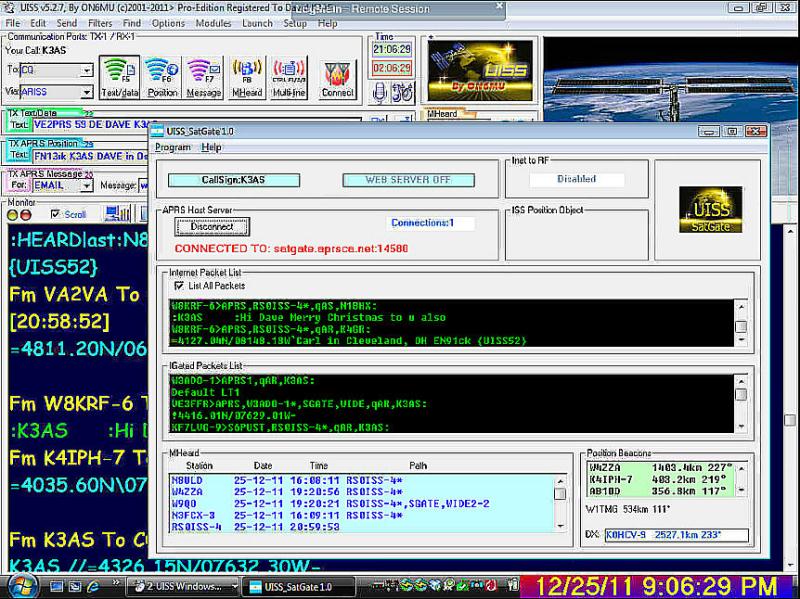Switch to UISS_SatGate 1.0 taskbar button

click(x=298, y=587)
